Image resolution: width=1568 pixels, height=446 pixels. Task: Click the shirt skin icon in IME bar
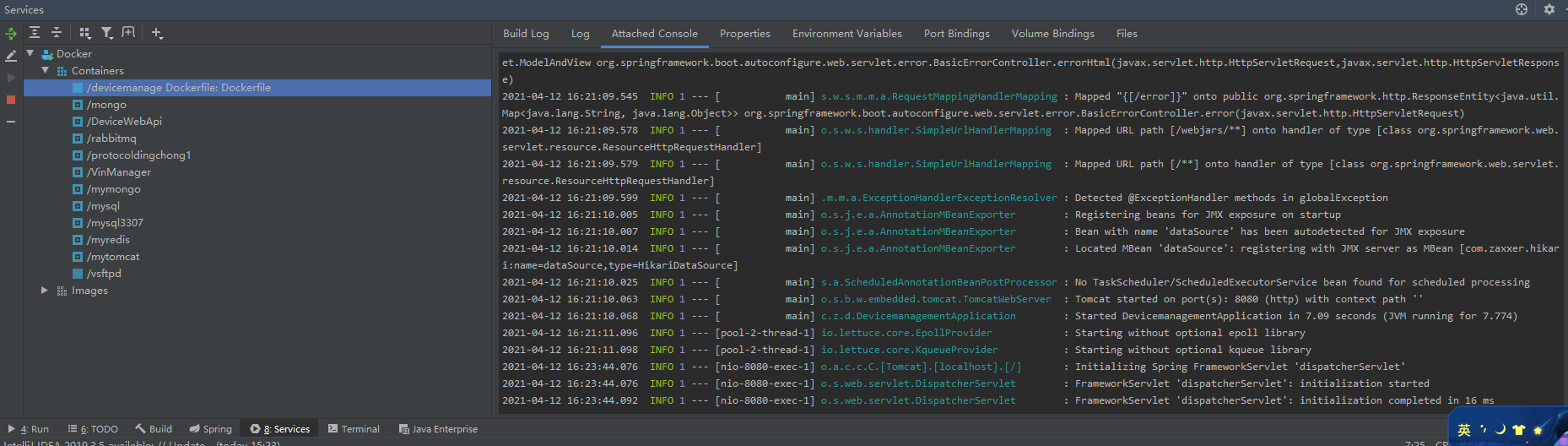tap(1519, 430)
